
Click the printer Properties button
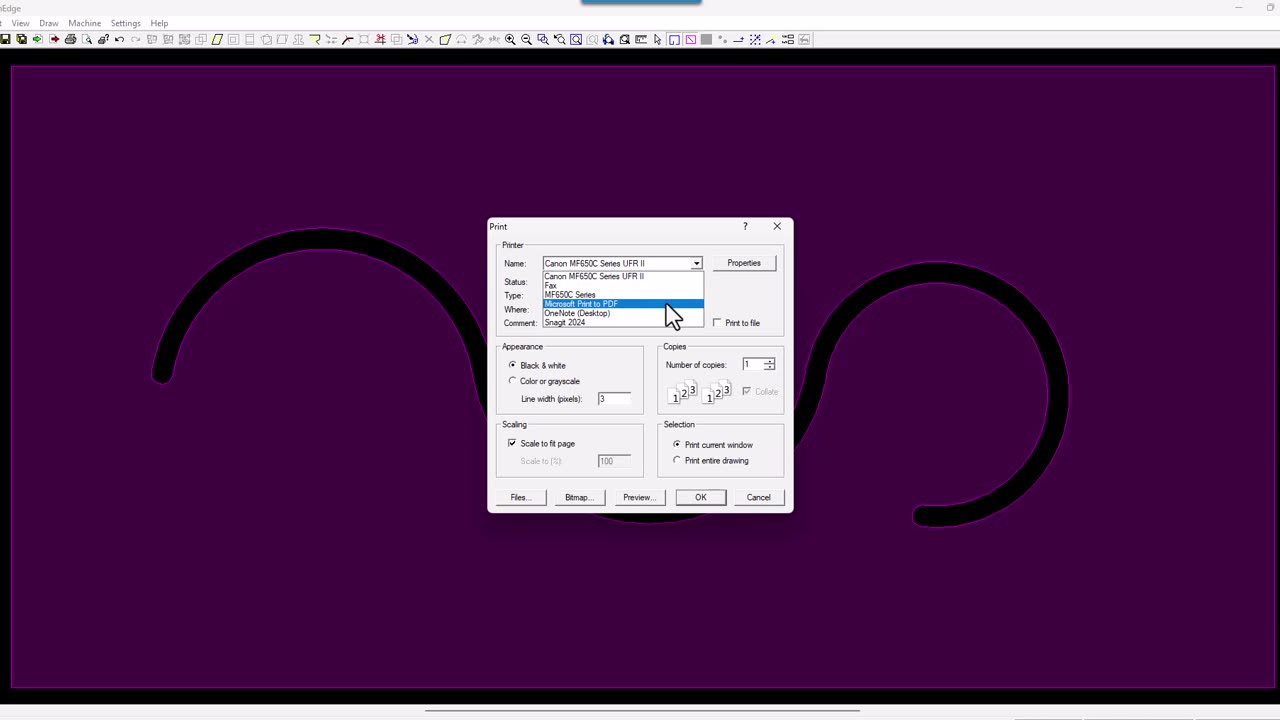click(744, 263)
